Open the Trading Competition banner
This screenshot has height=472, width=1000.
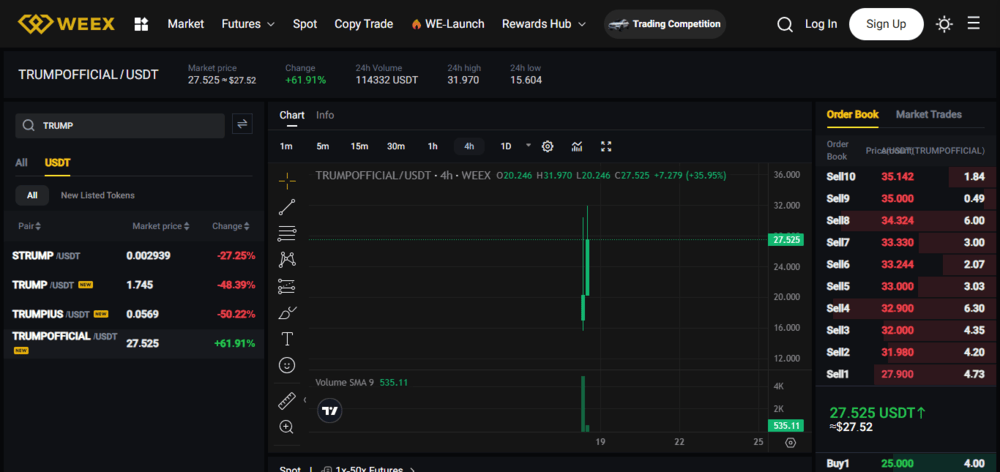click(665, 24)
